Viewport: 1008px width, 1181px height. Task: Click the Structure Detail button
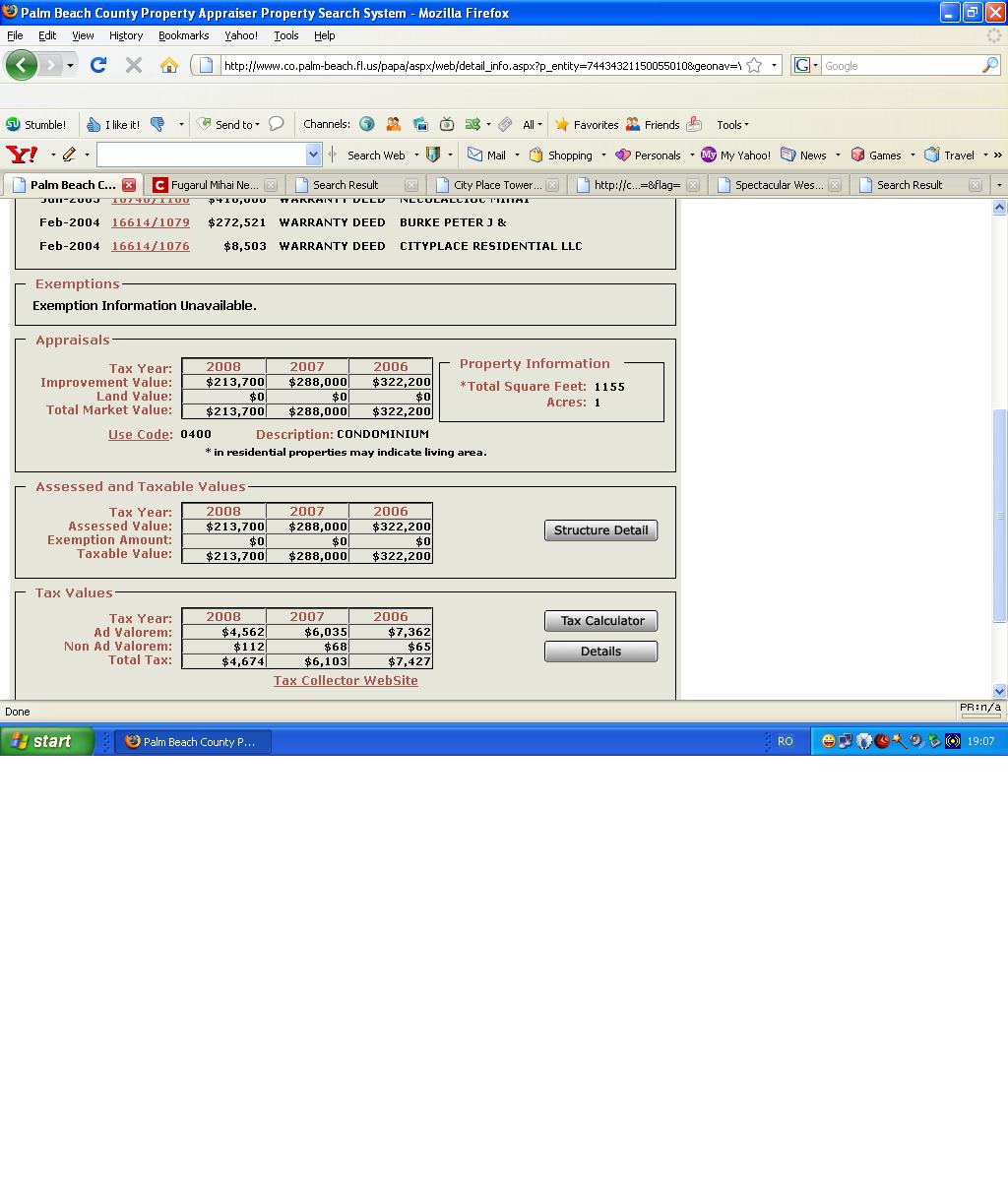(600, 530)
